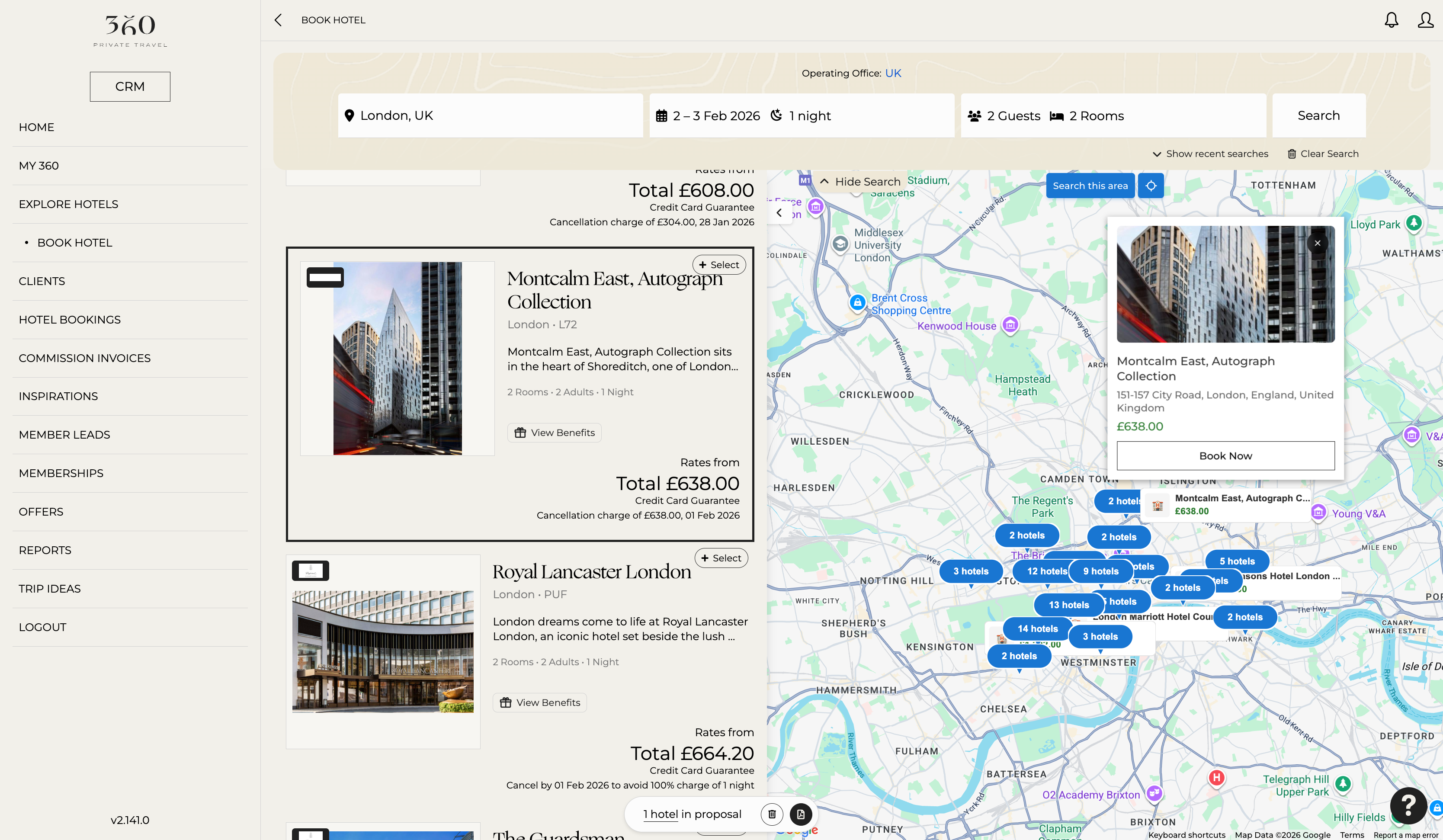Click the back arrow beside Book Hotel
This screenshot has height=840, width=1443.
pyautogui.click(x=278, y=20)
